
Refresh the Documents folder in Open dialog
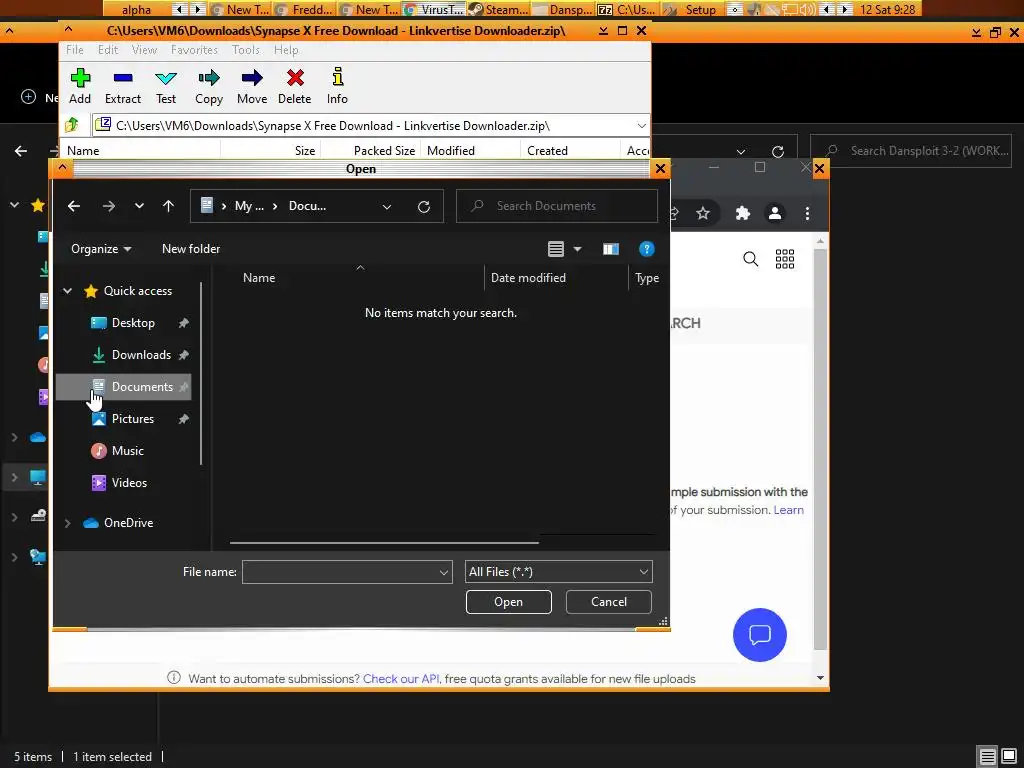pyautogui.click(x=424, y=206)
